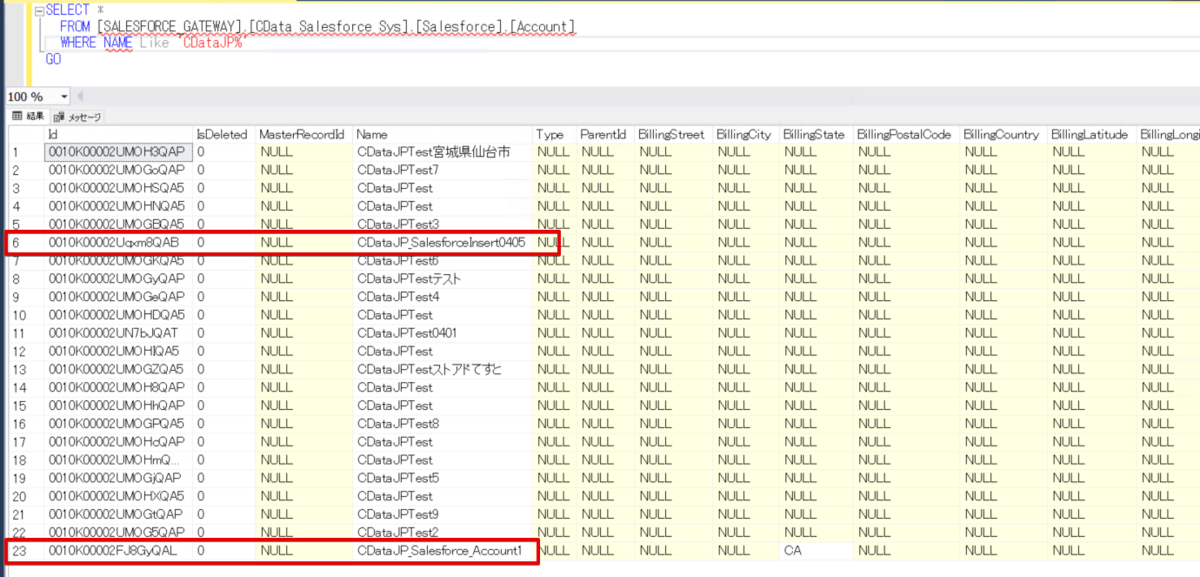Image resolution: width=1200 pixels, height=577 pixels.
Task: Click the BillingPostalCode column header
Action: 906,134
